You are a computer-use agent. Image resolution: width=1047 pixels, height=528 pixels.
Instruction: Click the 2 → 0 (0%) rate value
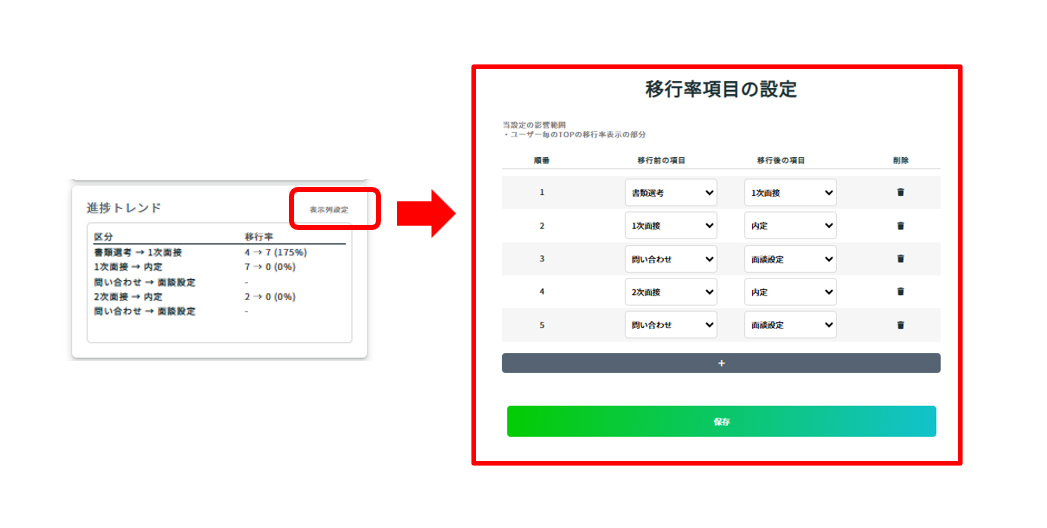[270, 296]
